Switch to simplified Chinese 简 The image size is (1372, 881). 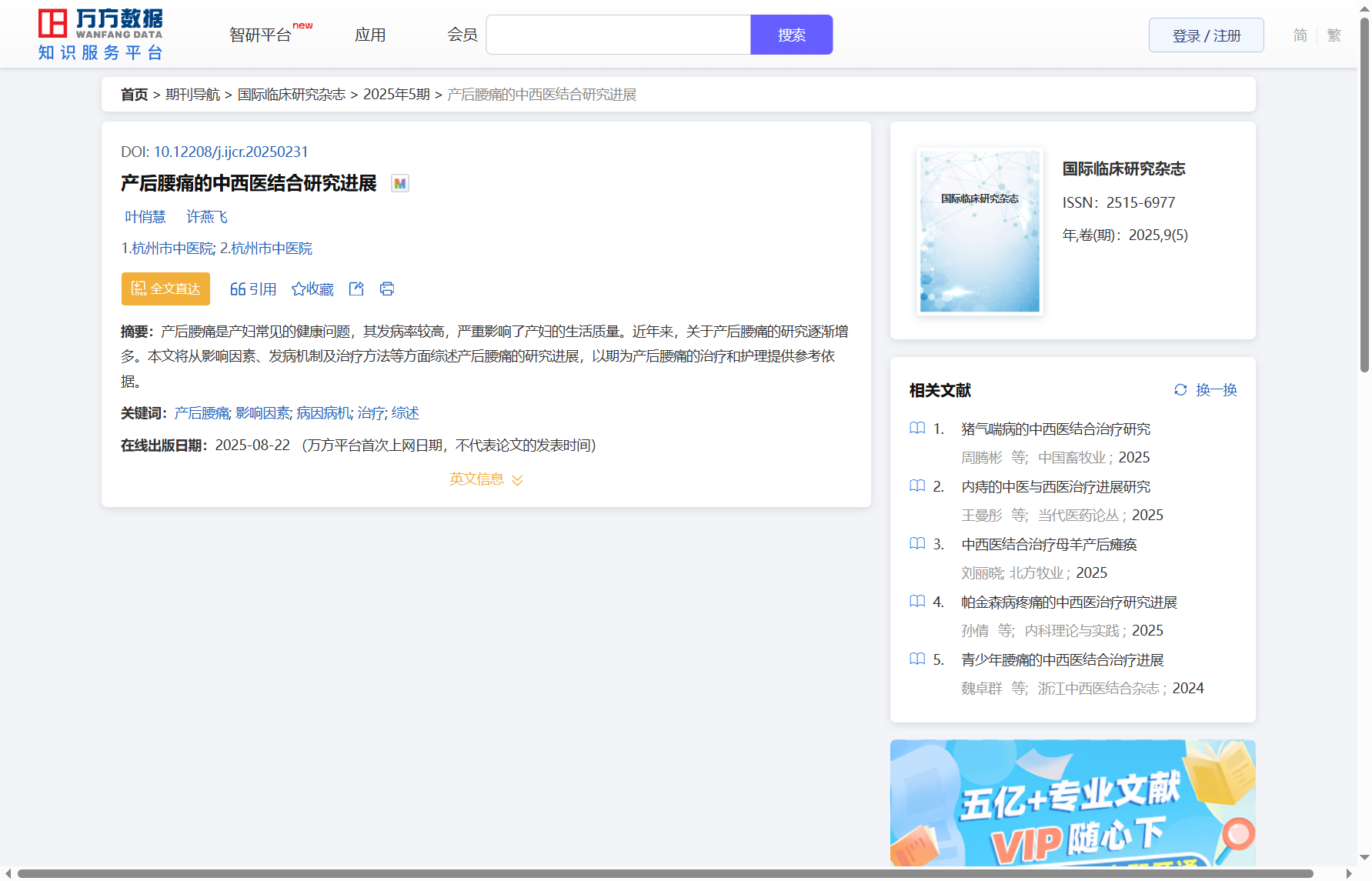[x=1300, y=35]
